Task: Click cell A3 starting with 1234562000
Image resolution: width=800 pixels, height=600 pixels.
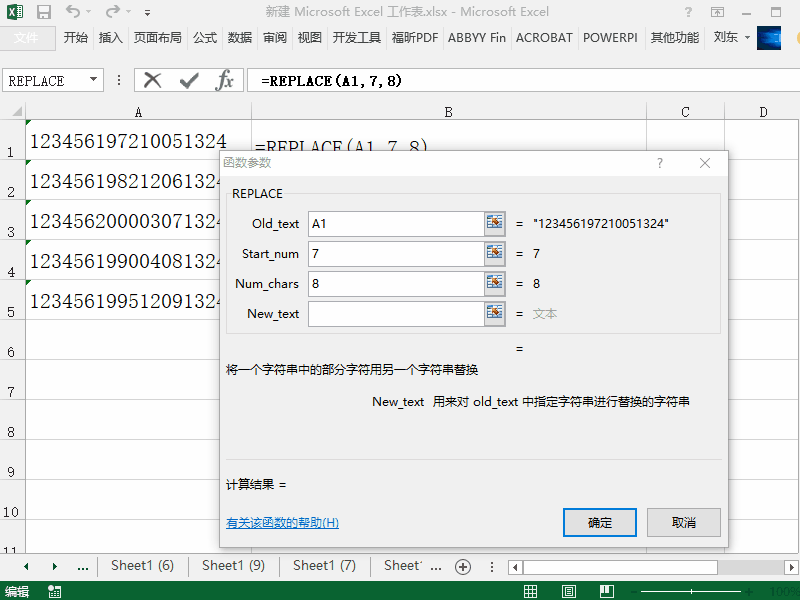Action: tap(122, 220)
